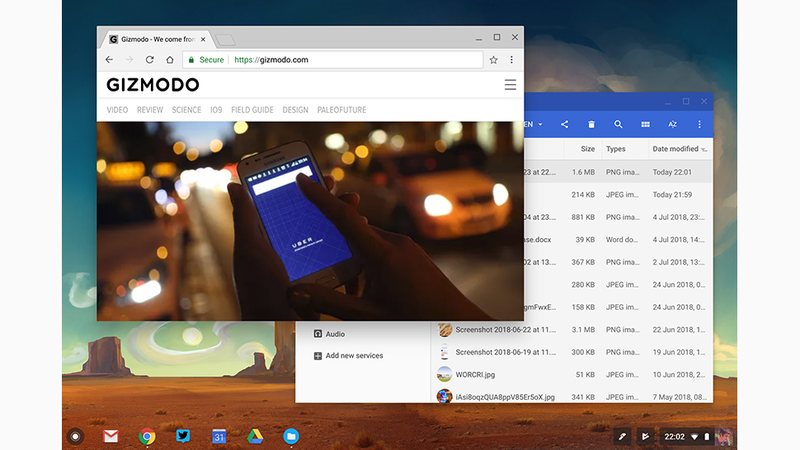Select Screenshot 2018-06-22 file row

click(x=572, y=330)
